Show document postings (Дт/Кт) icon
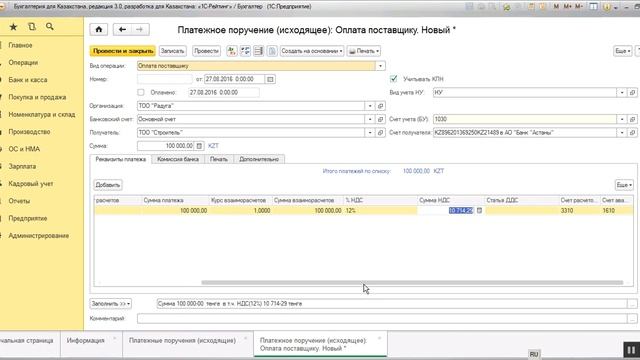Screen dimensions: 640x360 [x=232, y=51]
